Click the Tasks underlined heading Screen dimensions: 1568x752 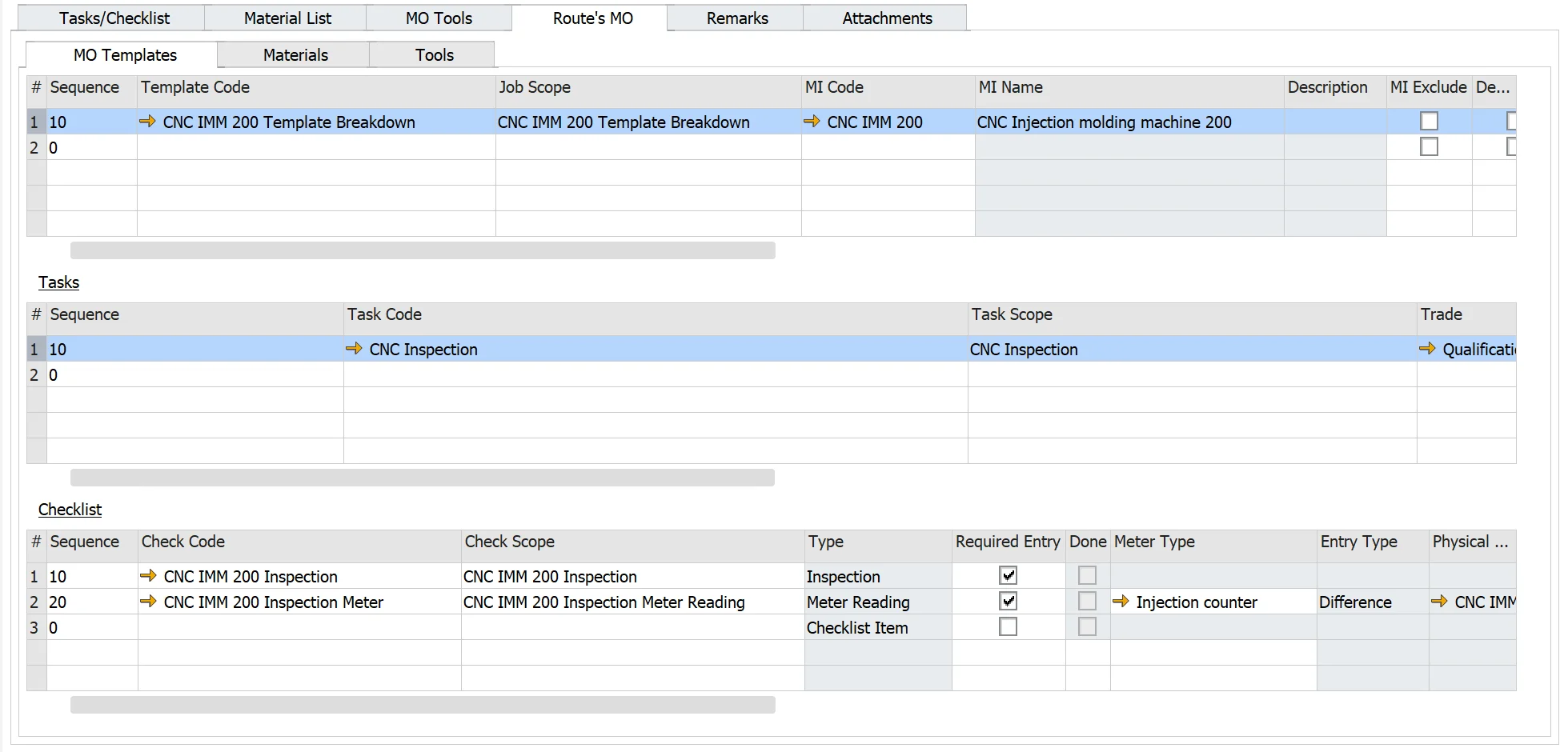click(58, 282)
